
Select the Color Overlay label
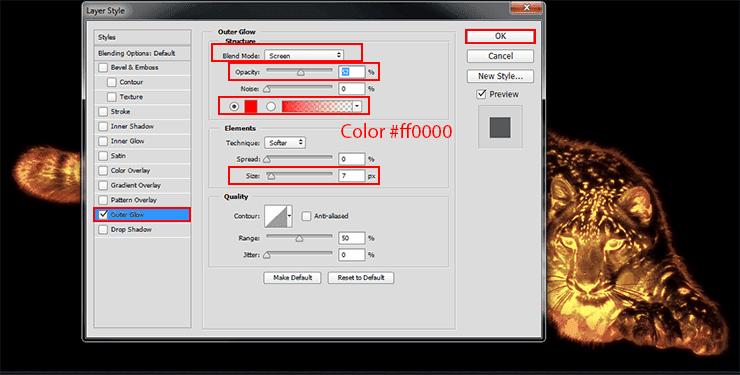[x=130, y=170]
